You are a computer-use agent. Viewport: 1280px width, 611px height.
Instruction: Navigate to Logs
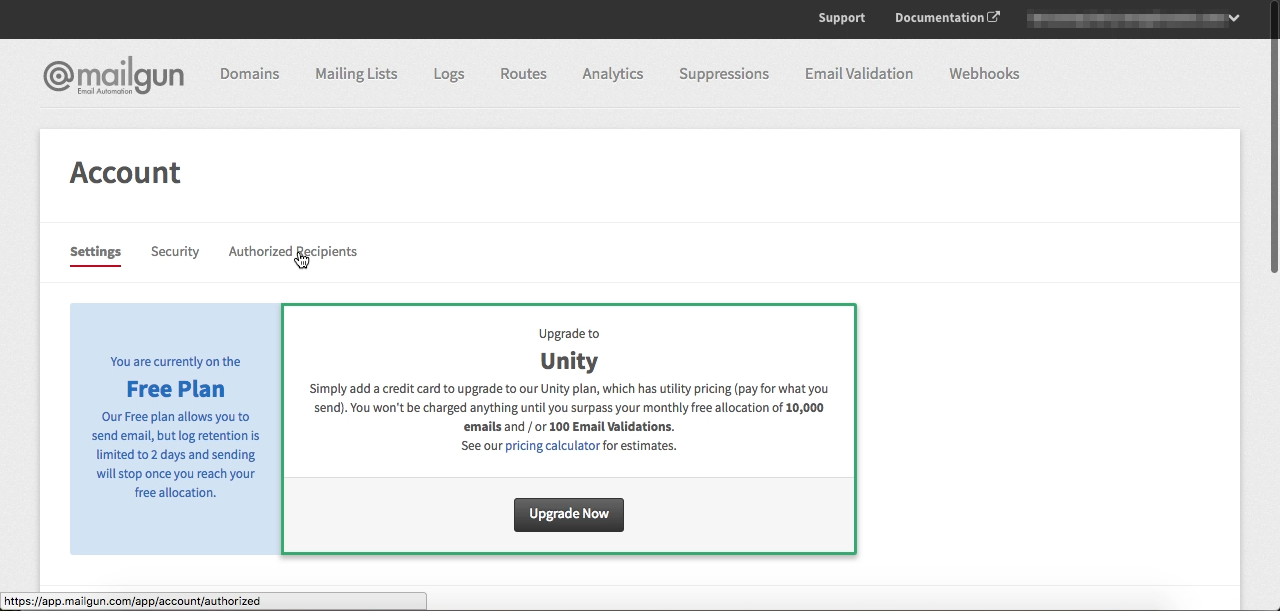click(449, 74)
